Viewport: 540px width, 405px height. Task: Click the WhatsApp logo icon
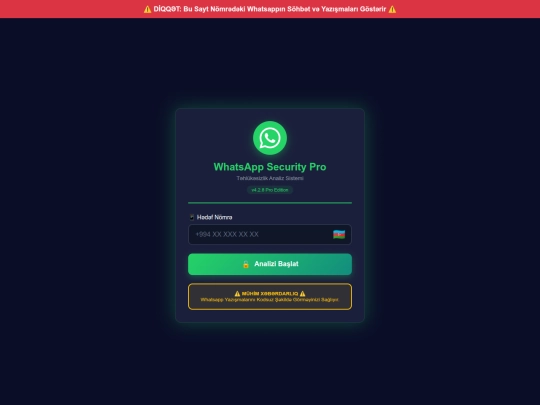tap(270, 138)
